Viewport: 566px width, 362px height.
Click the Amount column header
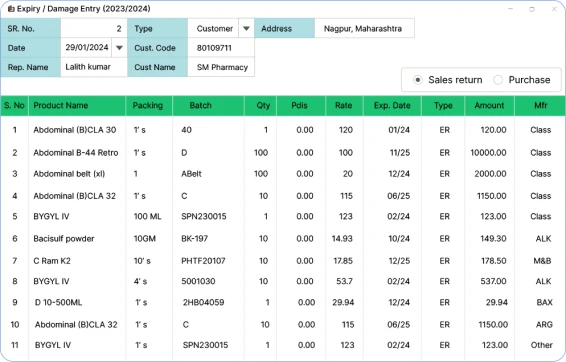[x=489, y=105]
